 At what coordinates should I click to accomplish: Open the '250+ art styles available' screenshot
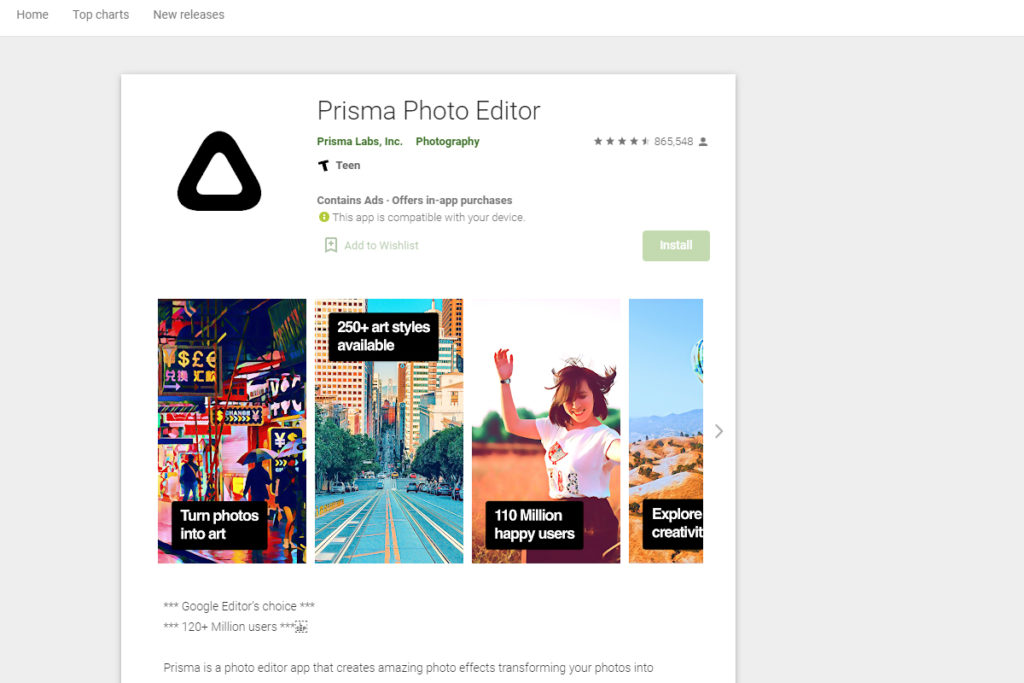pyautogui.click(x=389, y=431)
